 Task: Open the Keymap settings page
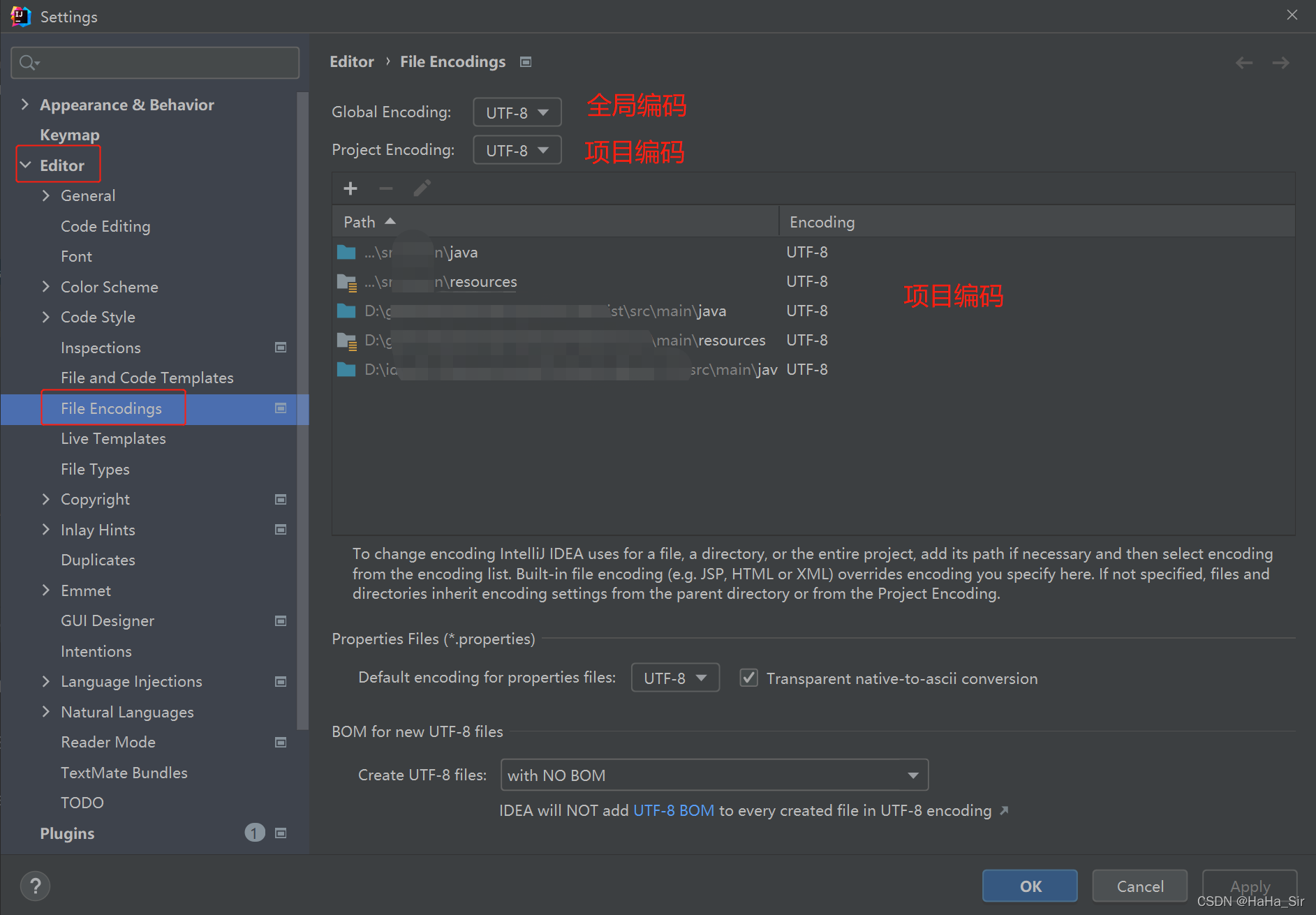coord(70,135)
